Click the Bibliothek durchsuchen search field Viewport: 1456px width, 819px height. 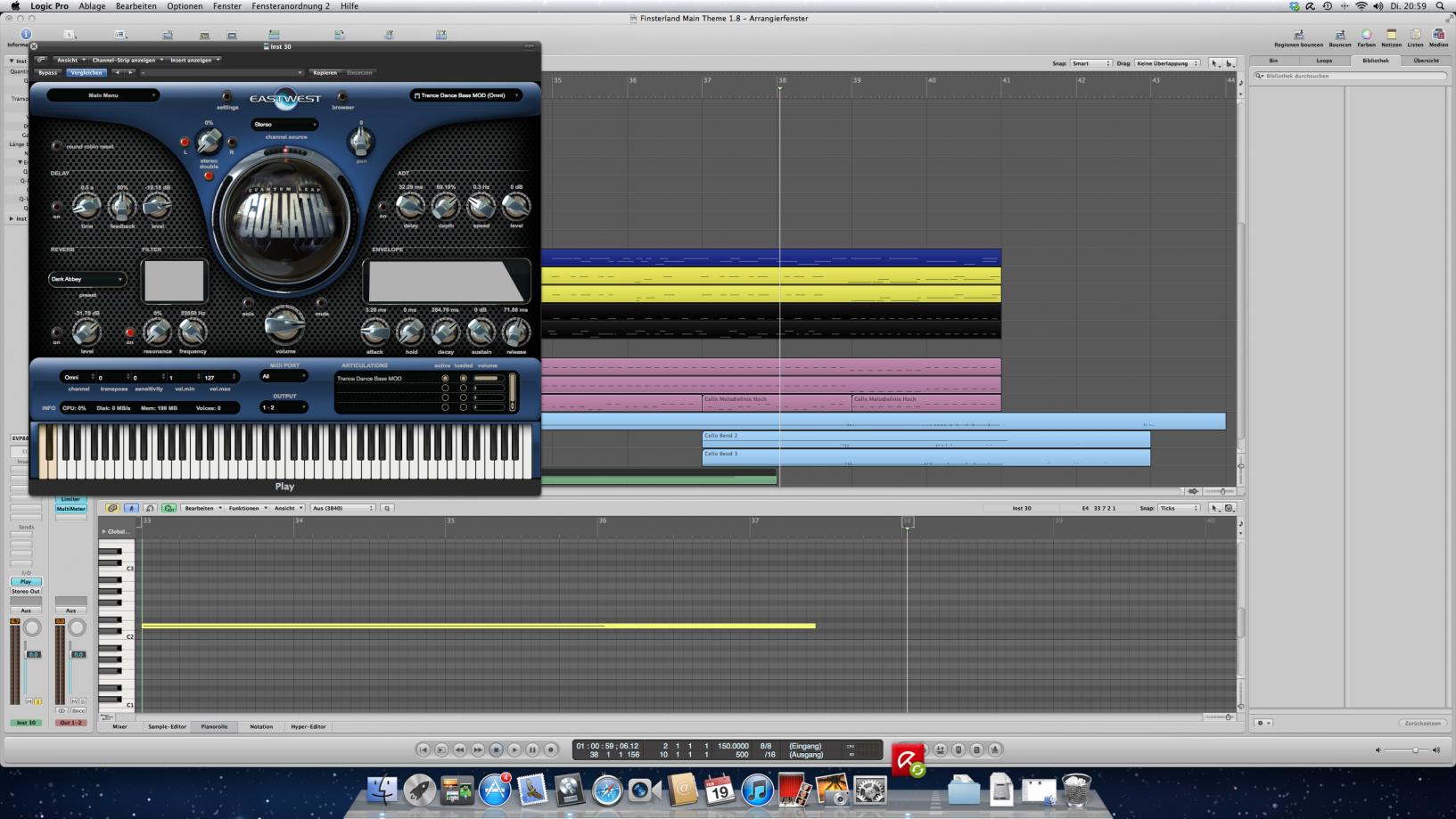point(1350,76)
